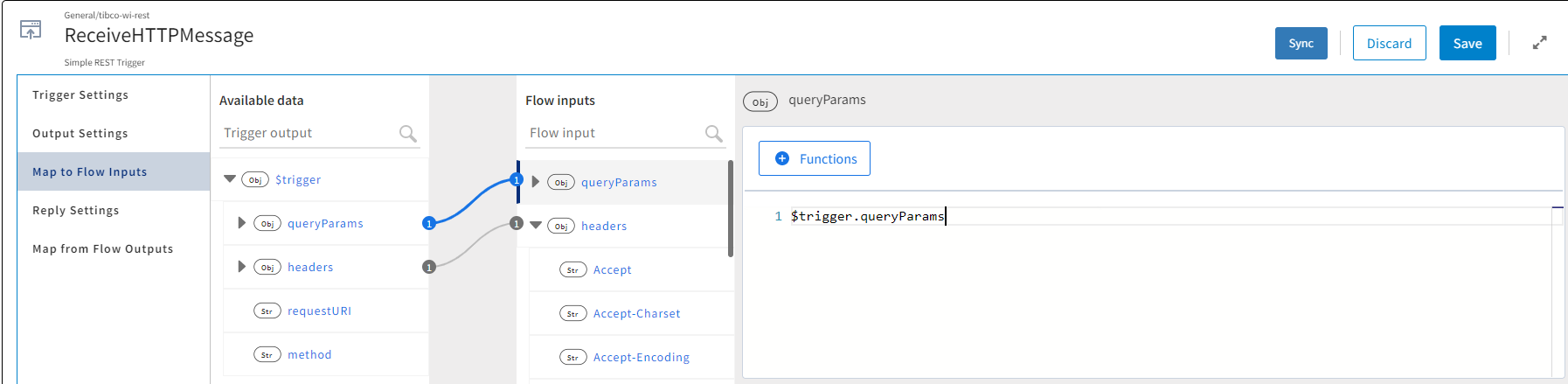This screenshot has width=1568, height=384.
Task: Switch to Reply Settings tab
Action: pos(76,210)
